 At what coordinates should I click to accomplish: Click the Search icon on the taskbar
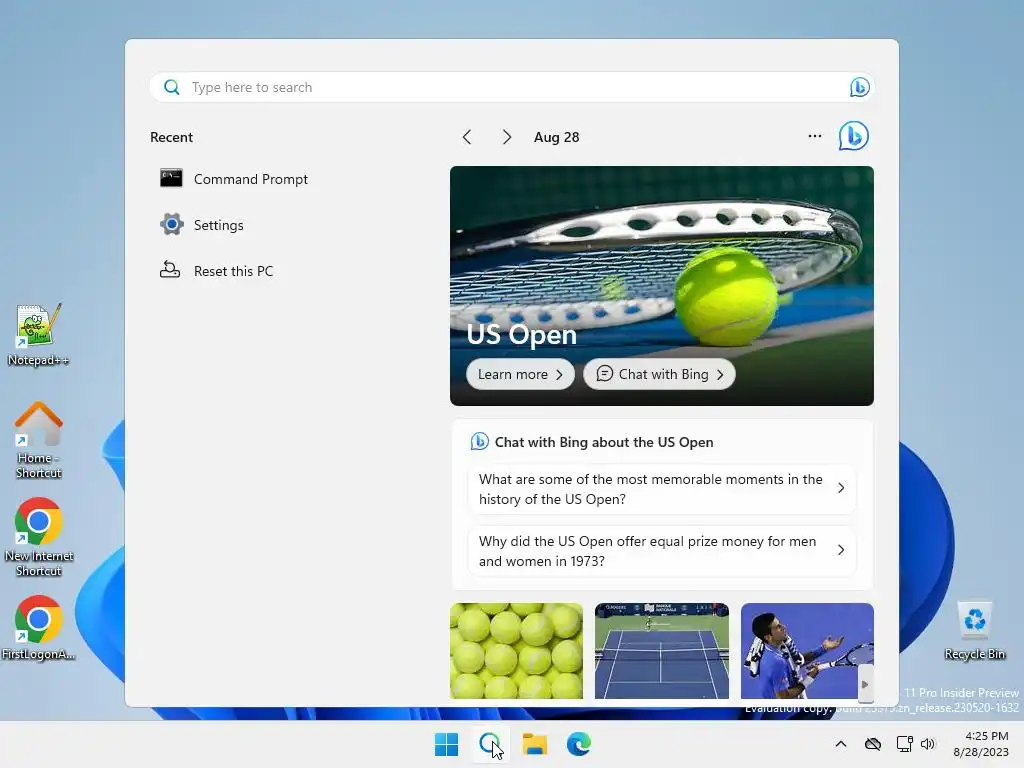point(490,744)
